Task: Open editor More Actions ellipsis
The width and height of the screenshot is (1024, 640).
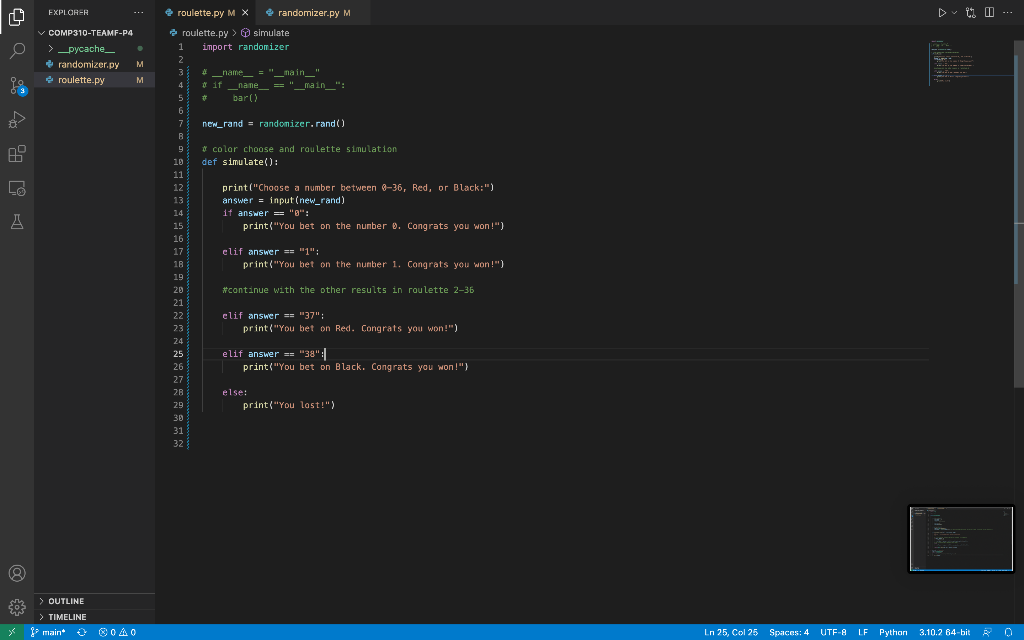Action: click(x=1008, y=12)
